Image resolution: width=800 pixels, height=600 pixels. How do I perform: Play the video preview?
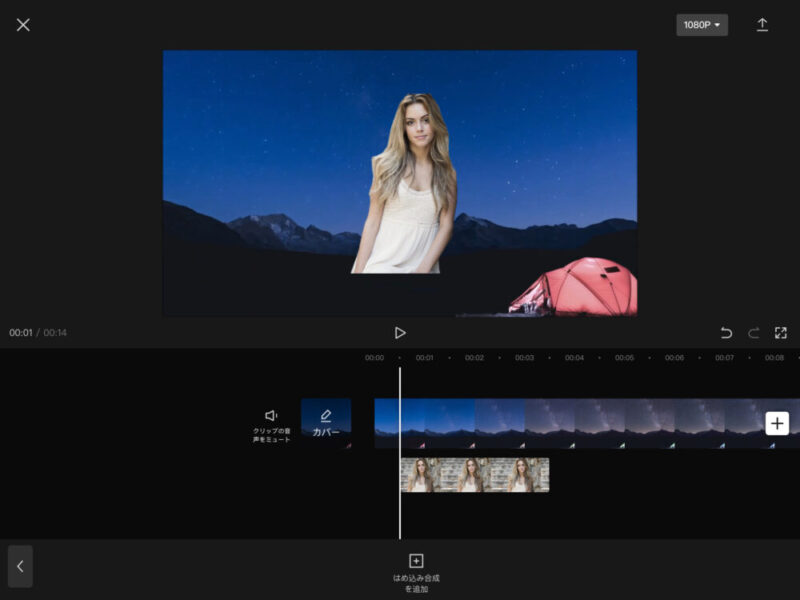[x=400, y=333]
